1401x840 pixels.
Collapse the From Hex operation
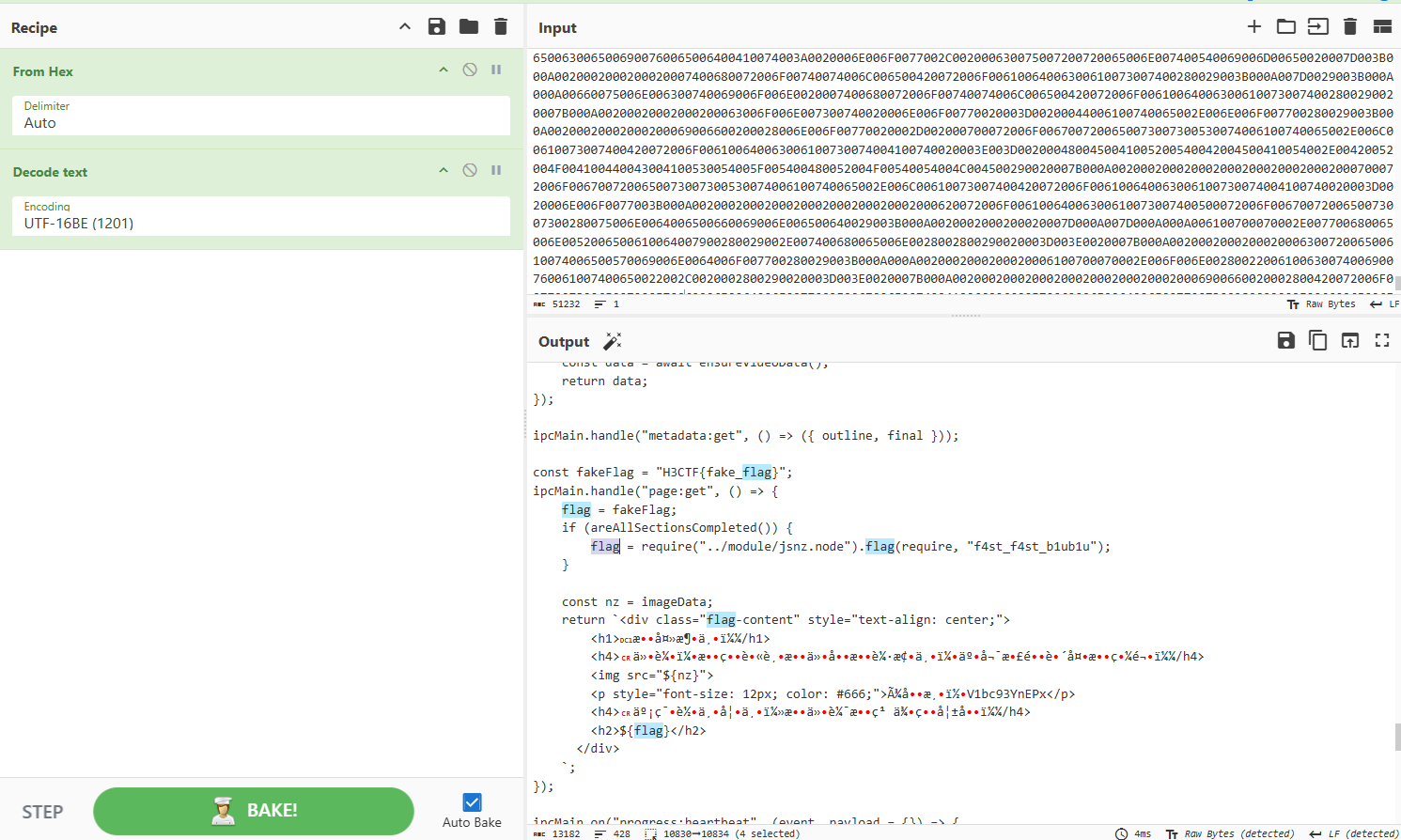click(x=444, y=70)
